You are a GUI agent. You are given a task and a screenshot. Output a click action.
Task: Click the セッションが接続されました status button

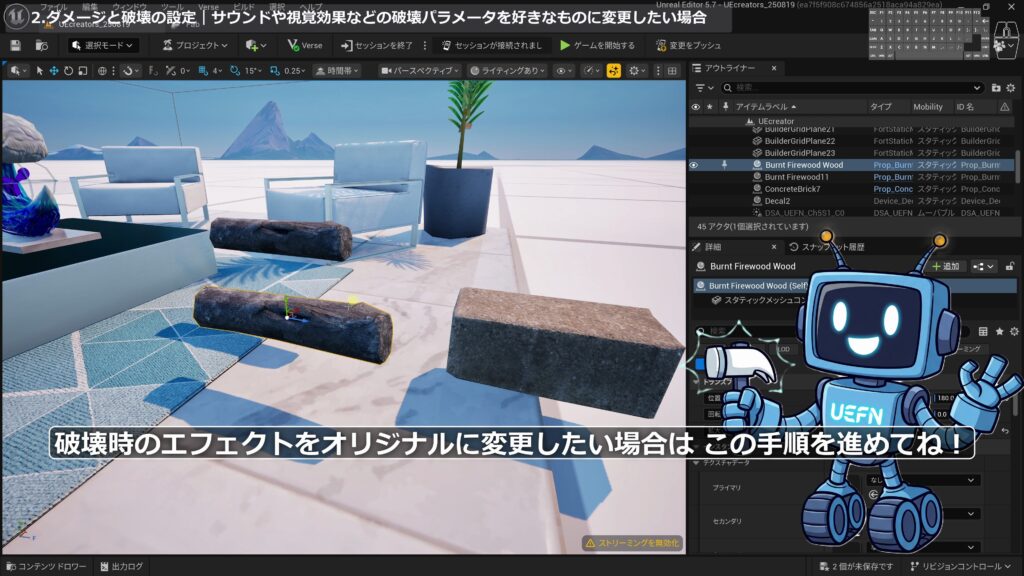(492, 45)
